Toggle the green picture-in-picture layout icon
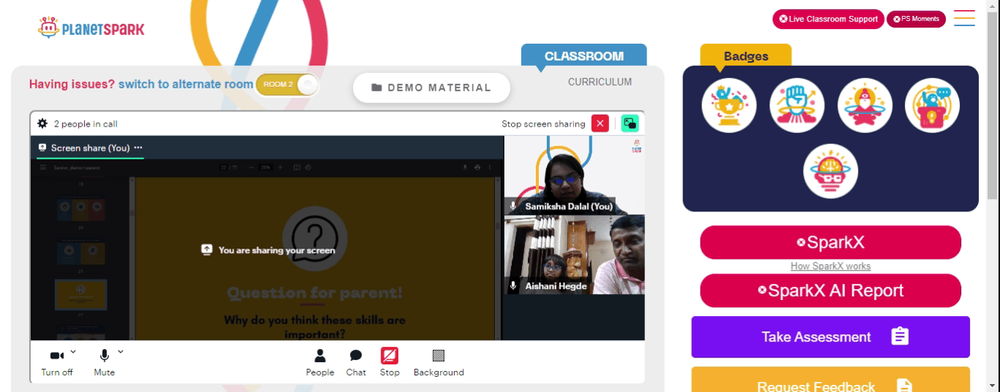The width and height of the screenshot is (1000, 392). [x=630, y=124]
